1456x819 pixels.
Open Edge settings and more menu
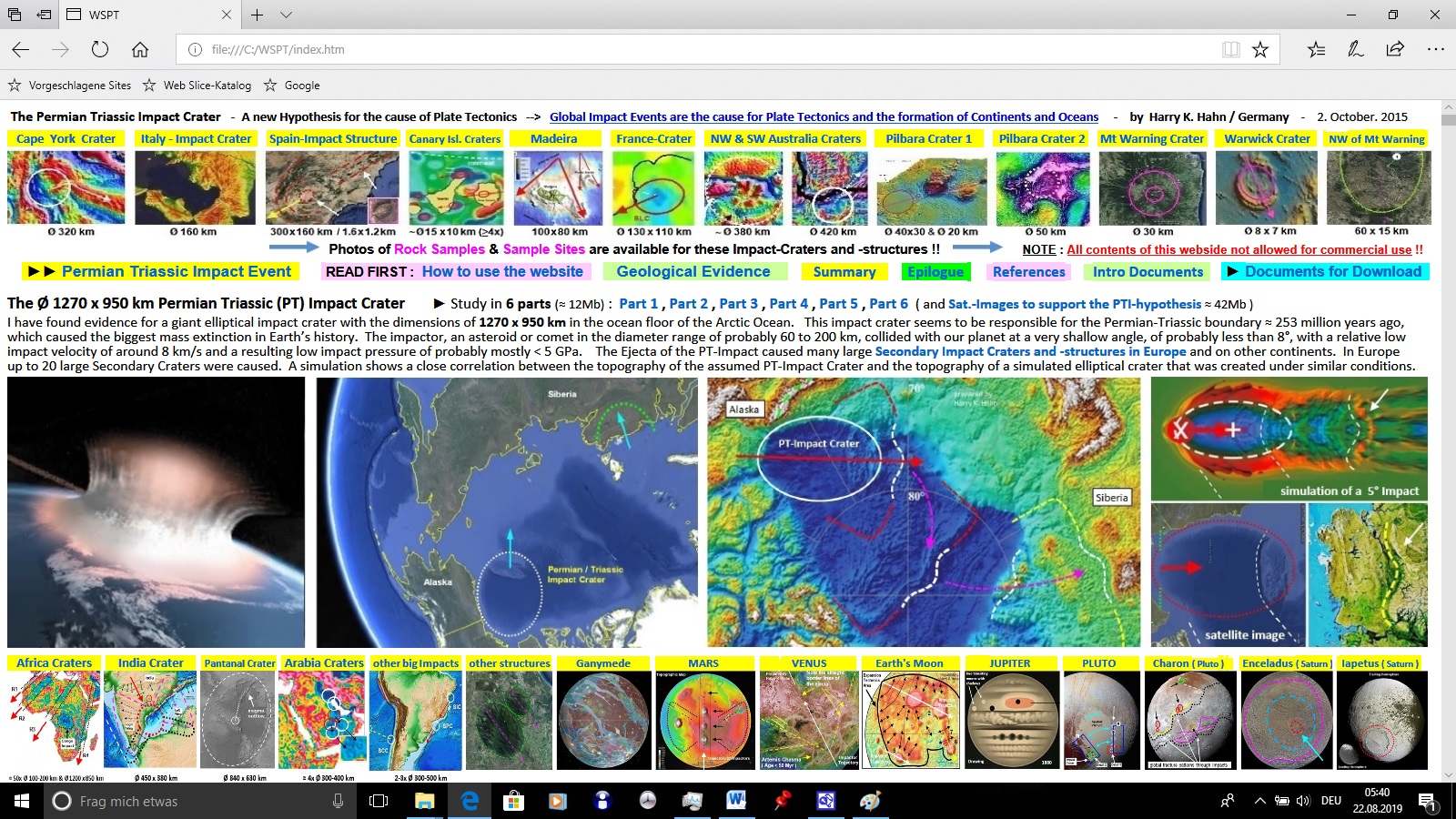click(x=1435, y=49)
